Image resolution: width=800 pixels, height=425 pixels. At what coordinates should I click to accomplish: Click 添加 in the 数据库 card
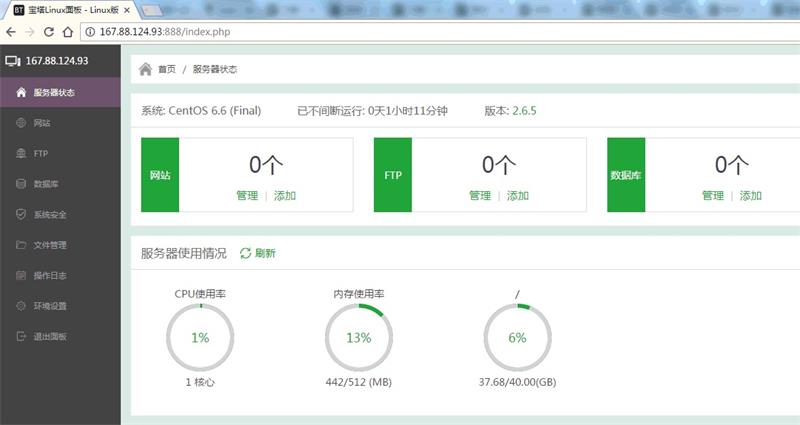coord(751,195)
